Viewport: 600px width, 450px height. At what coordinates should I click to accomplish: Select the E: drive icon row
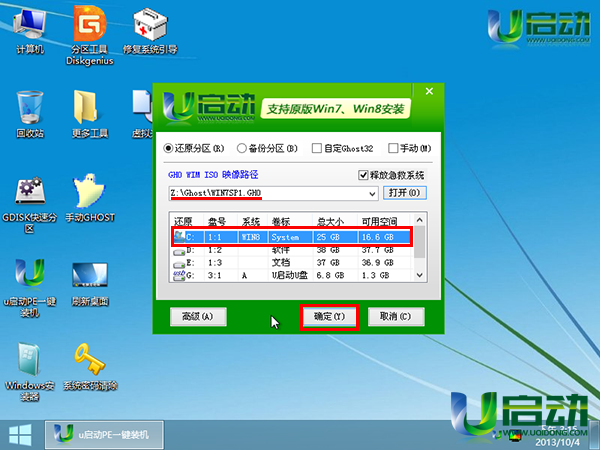(x=292, y=263)
